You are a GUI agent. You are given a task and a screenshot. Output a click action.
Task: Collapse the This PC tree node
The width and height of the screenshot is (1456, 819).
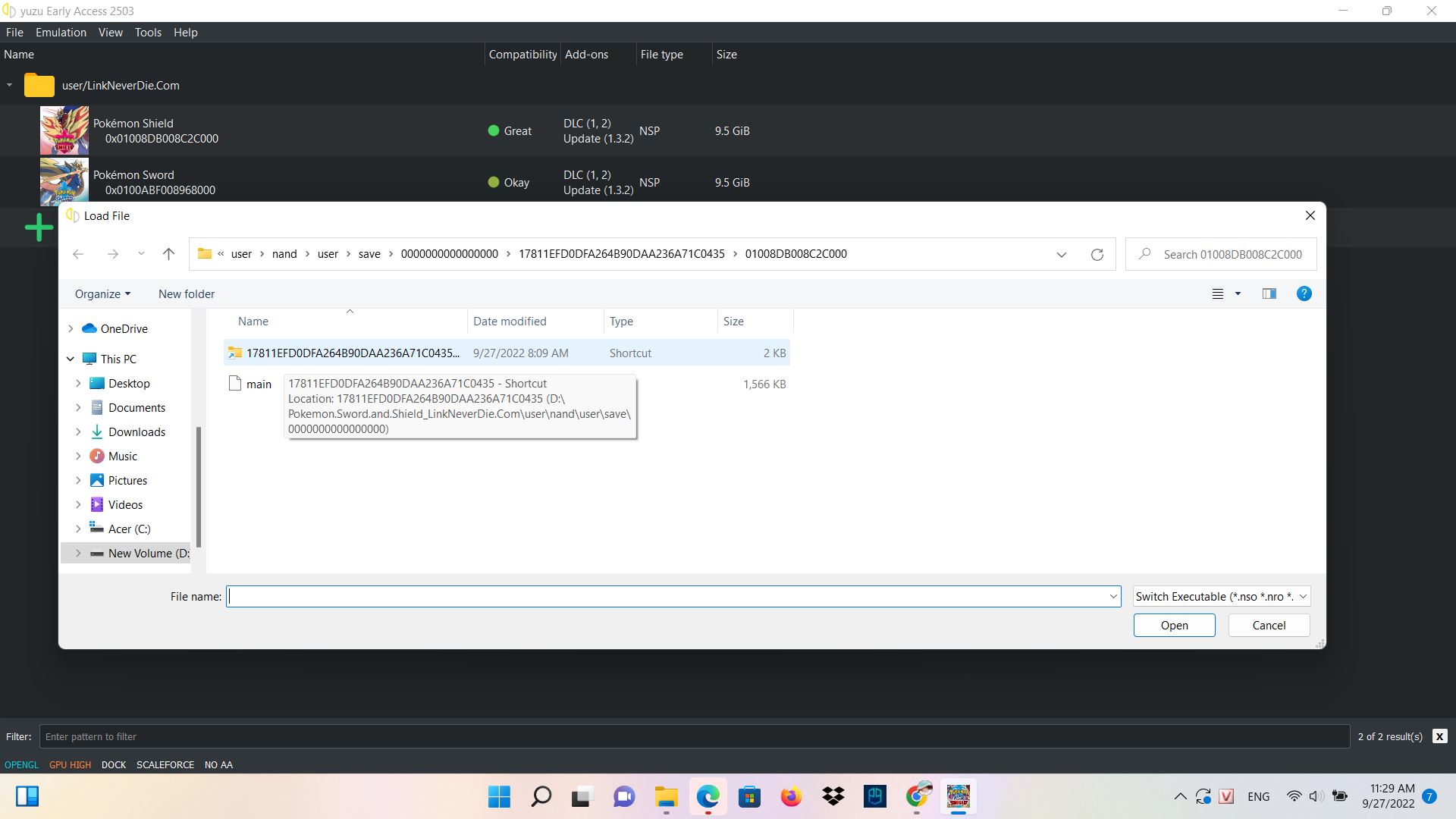coord(71,359)
